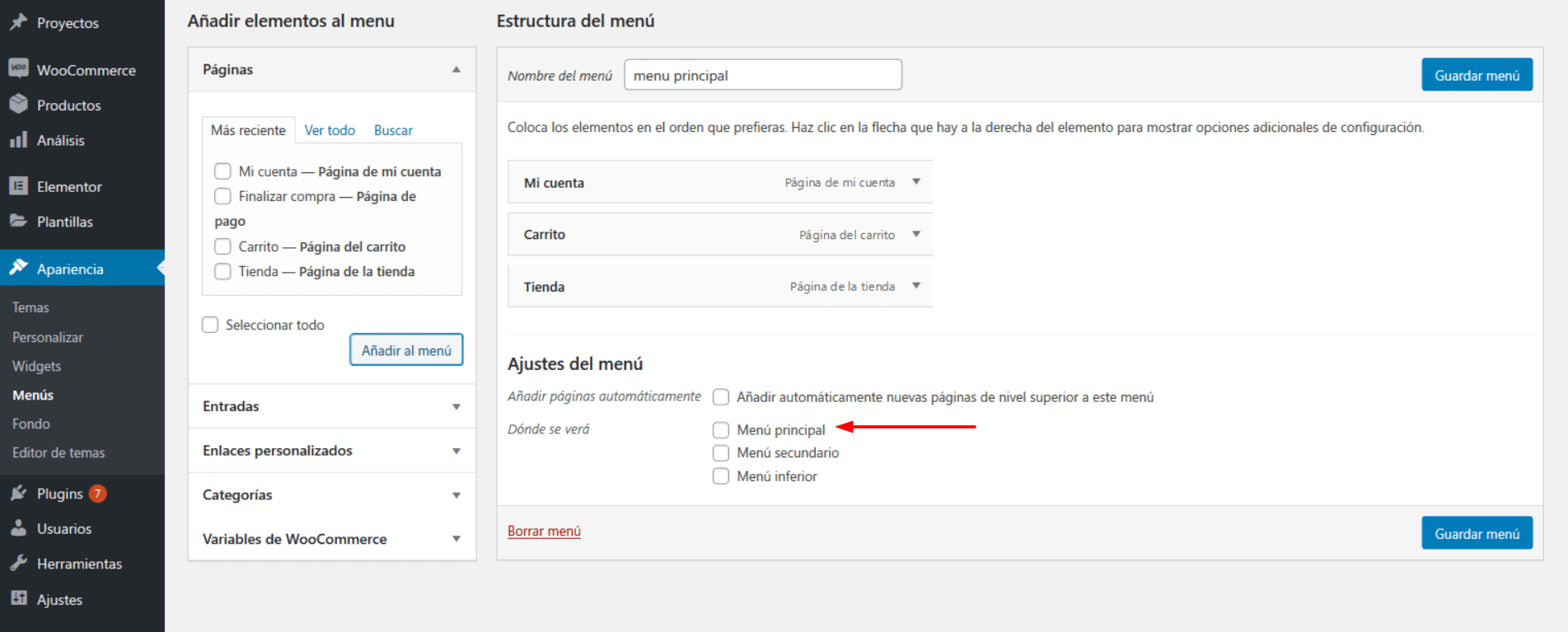
Task: Click the Plugins update count badge
Action: click(97, 494)
